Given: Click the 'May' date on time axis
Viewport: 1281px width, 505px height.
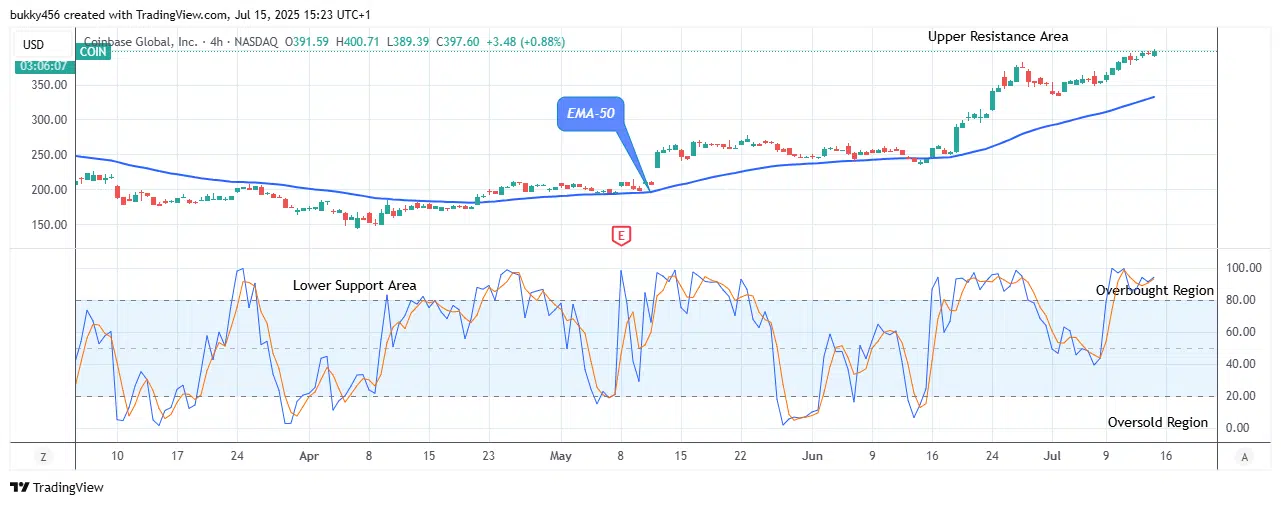Looking at the screenshot, I should click(x=560, y=456).
